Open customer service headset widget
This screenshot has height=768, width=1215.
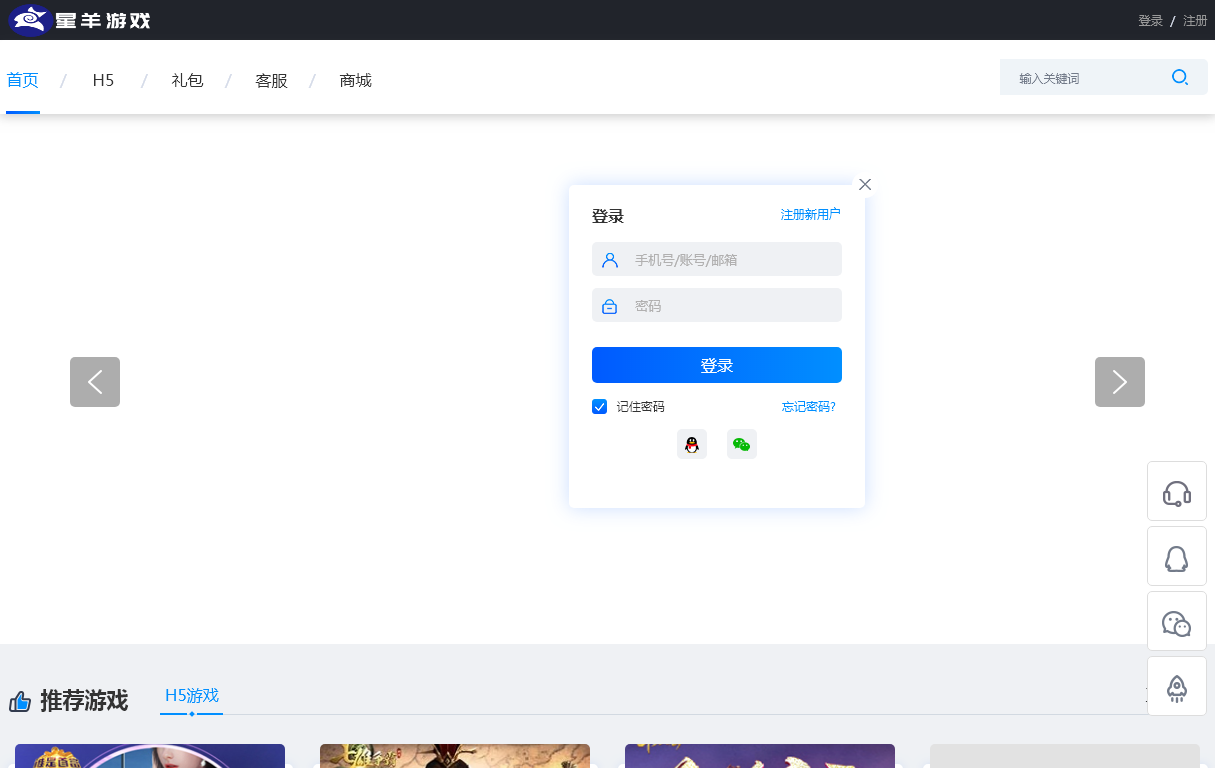(1177, 491)
